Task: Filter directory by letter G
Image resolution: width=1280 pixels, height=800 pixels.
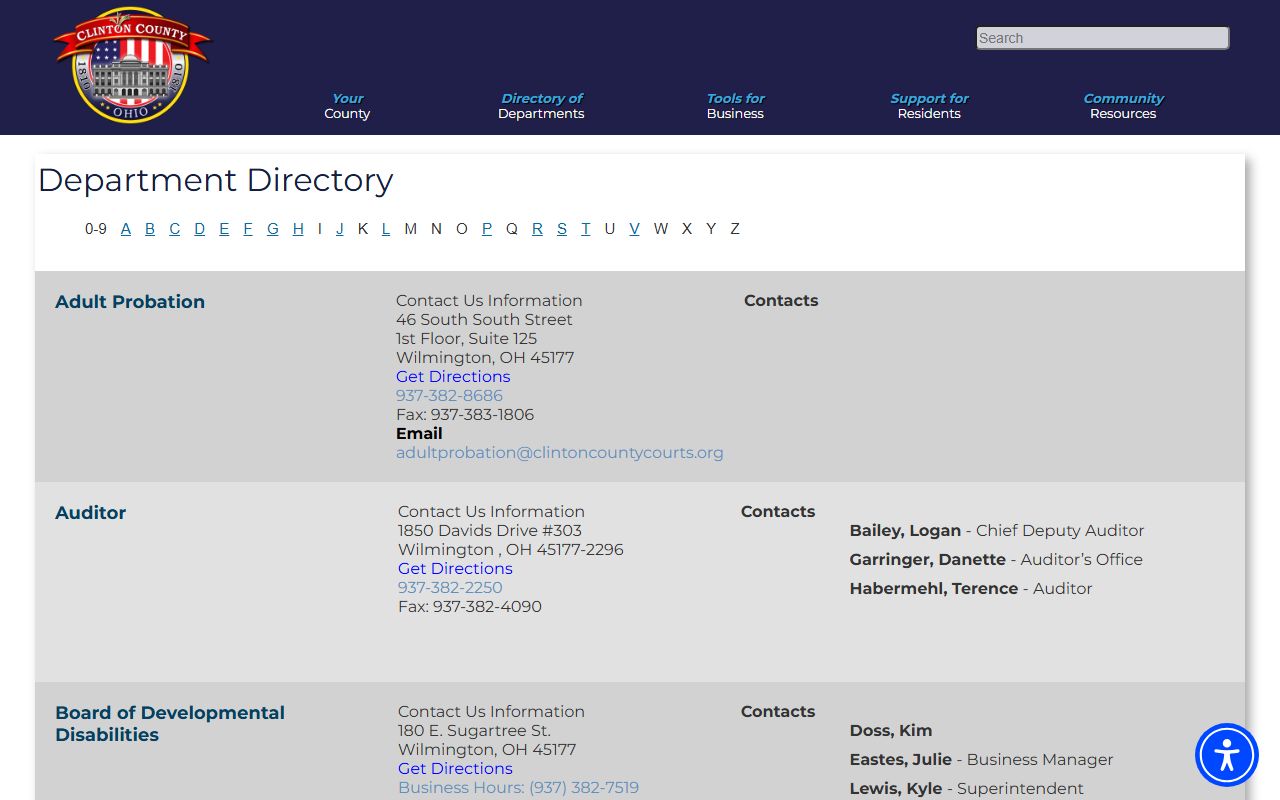Action: 273,229
